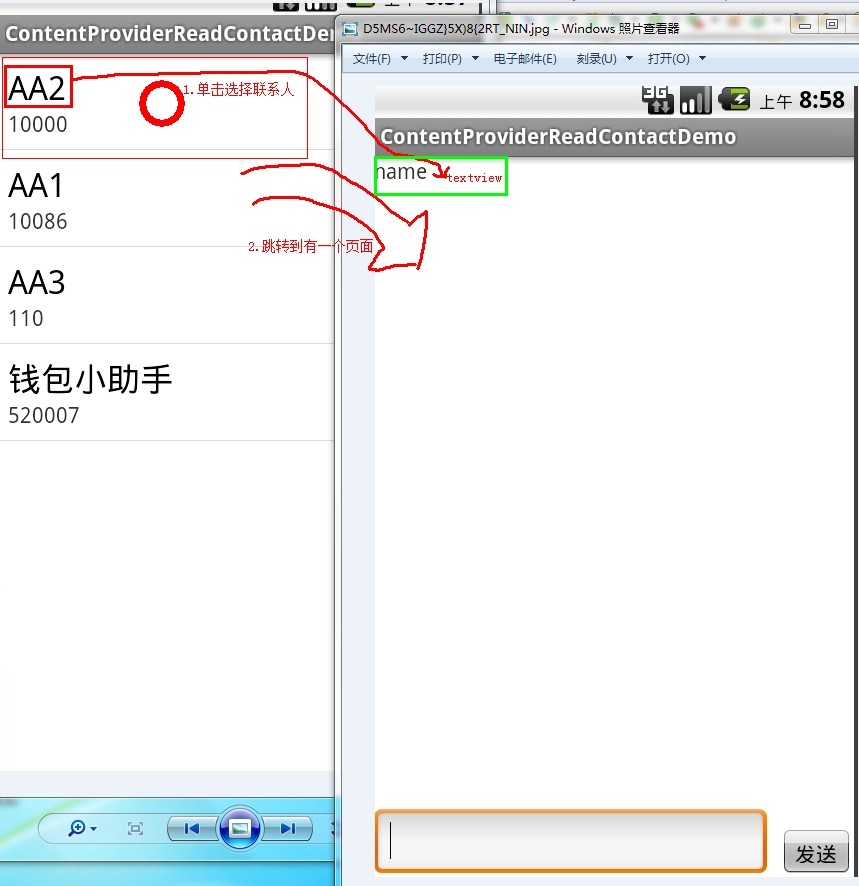
Task: Click the message text input field
Action: [570, 840]
